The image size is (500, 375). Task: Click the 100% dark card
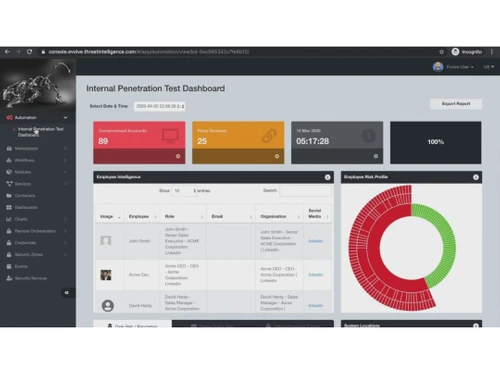(436, 142)
